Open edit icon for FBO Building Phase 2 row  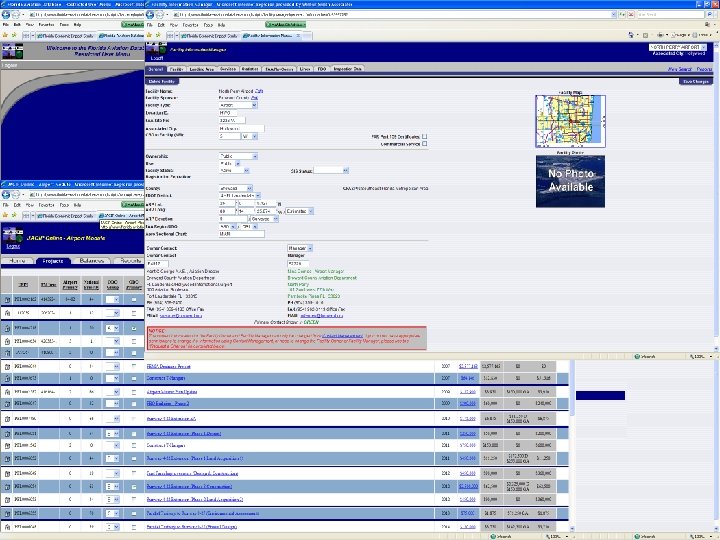(7, 403)
